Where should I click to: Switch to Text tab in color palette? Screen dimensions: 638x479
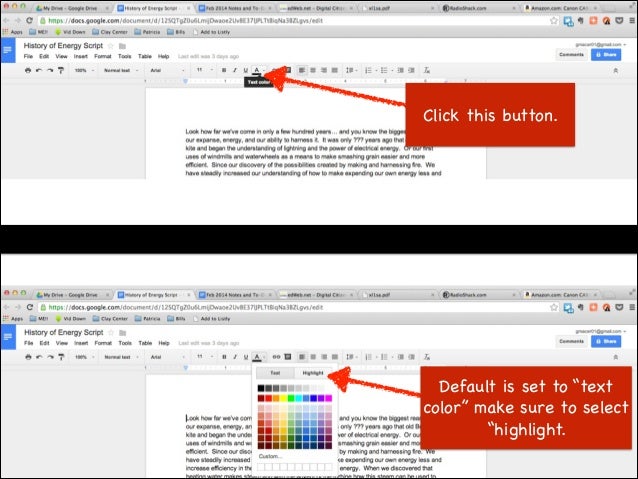275,373
